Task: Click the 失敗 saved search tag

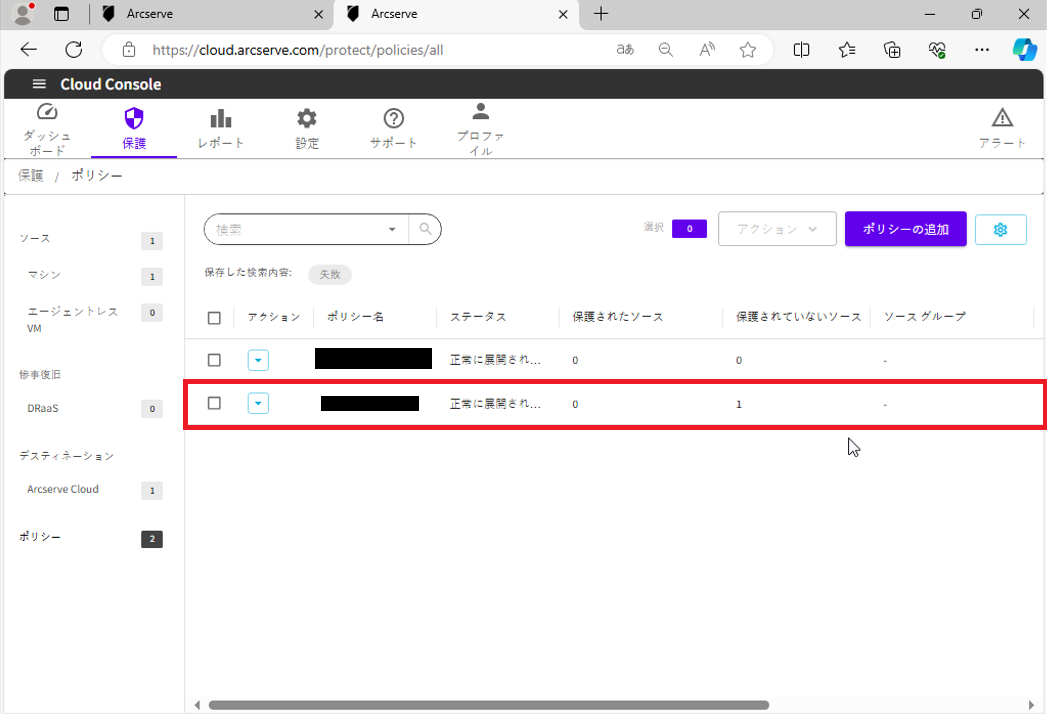Action: 329,274
